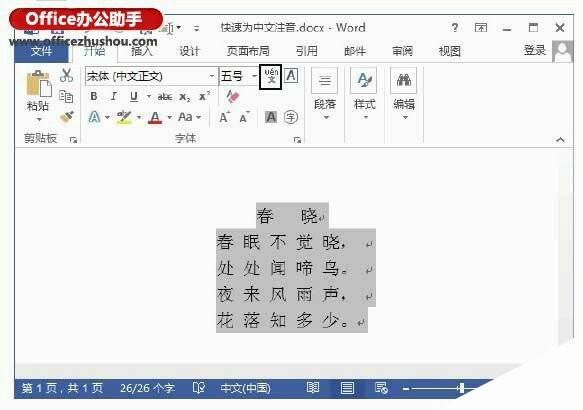Click the line 花落知多少
The height and width of the screenshot is (410, 583).
[283, 320]
